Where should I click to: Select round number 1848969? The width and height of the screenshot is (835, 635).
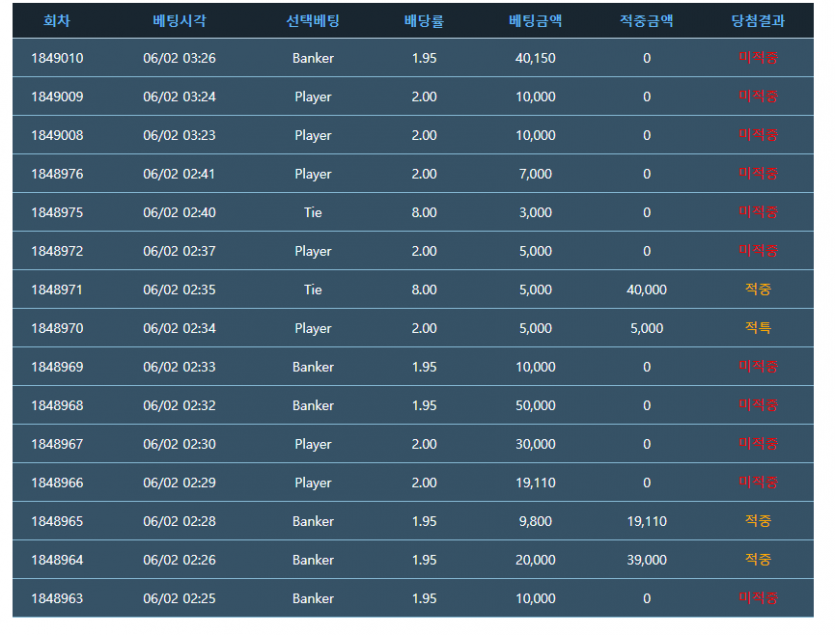57,367
